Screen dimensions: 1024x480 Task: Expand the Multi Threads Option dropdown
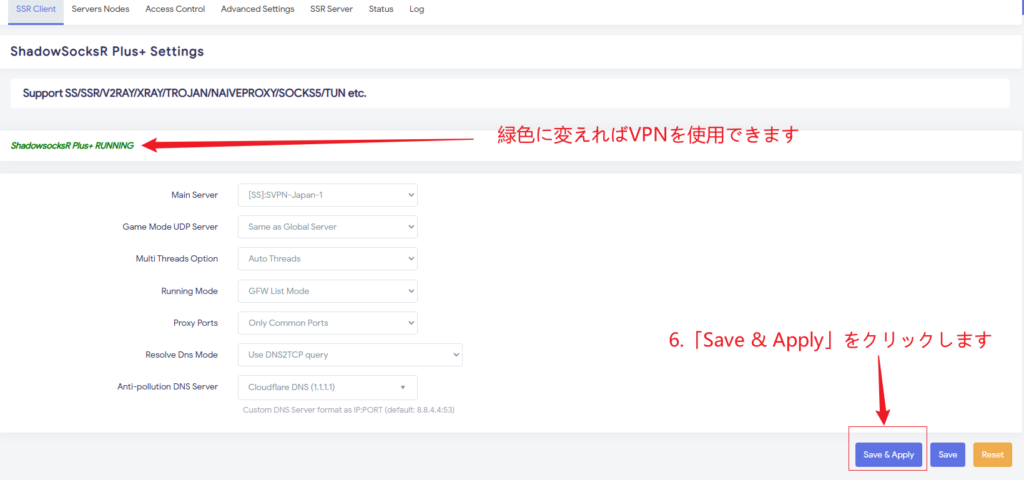click(x=327, y=259)
